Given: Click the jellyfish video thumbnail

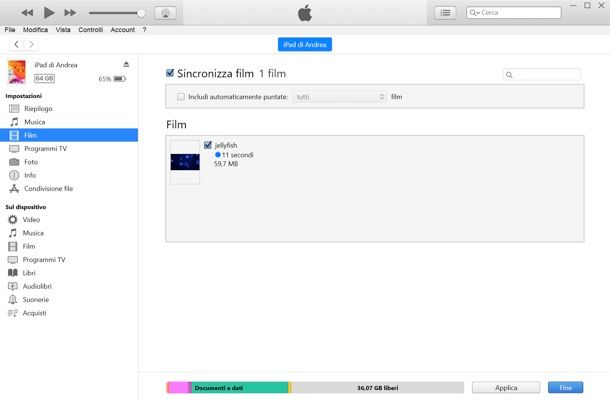Looking at the screenshot, I should (x=185, y=162).
